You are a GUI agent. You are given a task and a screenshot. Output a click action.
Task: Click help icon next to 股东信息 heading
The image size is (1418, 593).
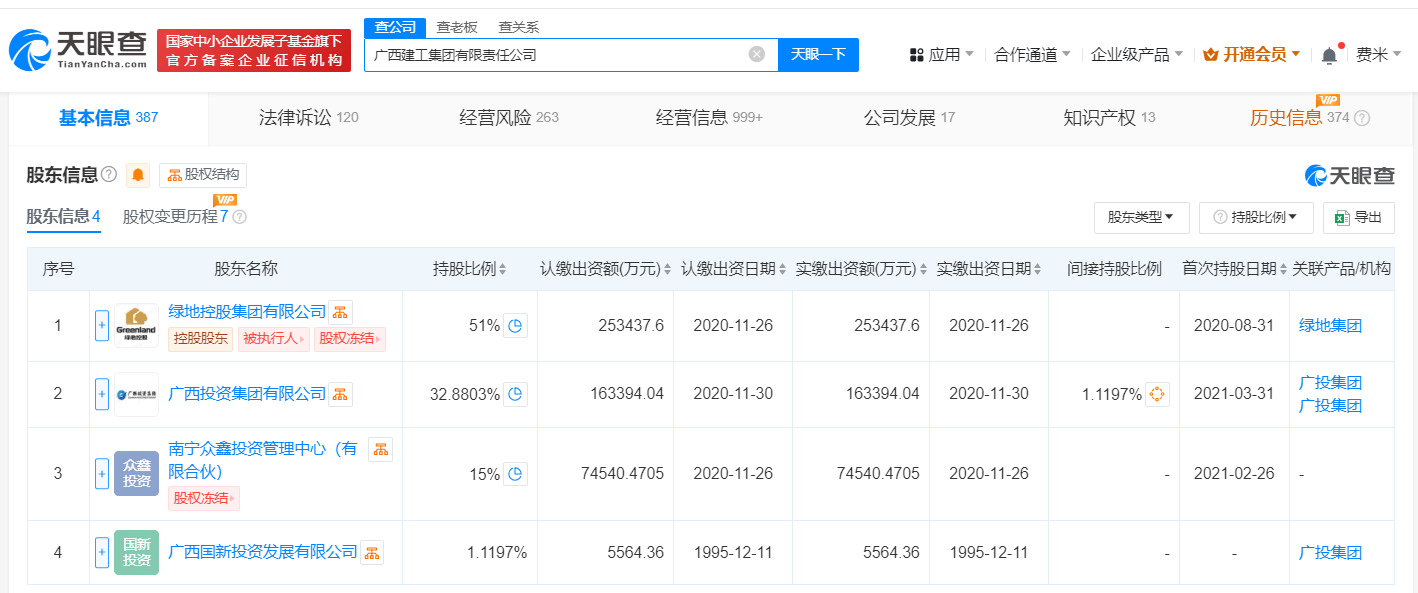[x=109, y=175]
